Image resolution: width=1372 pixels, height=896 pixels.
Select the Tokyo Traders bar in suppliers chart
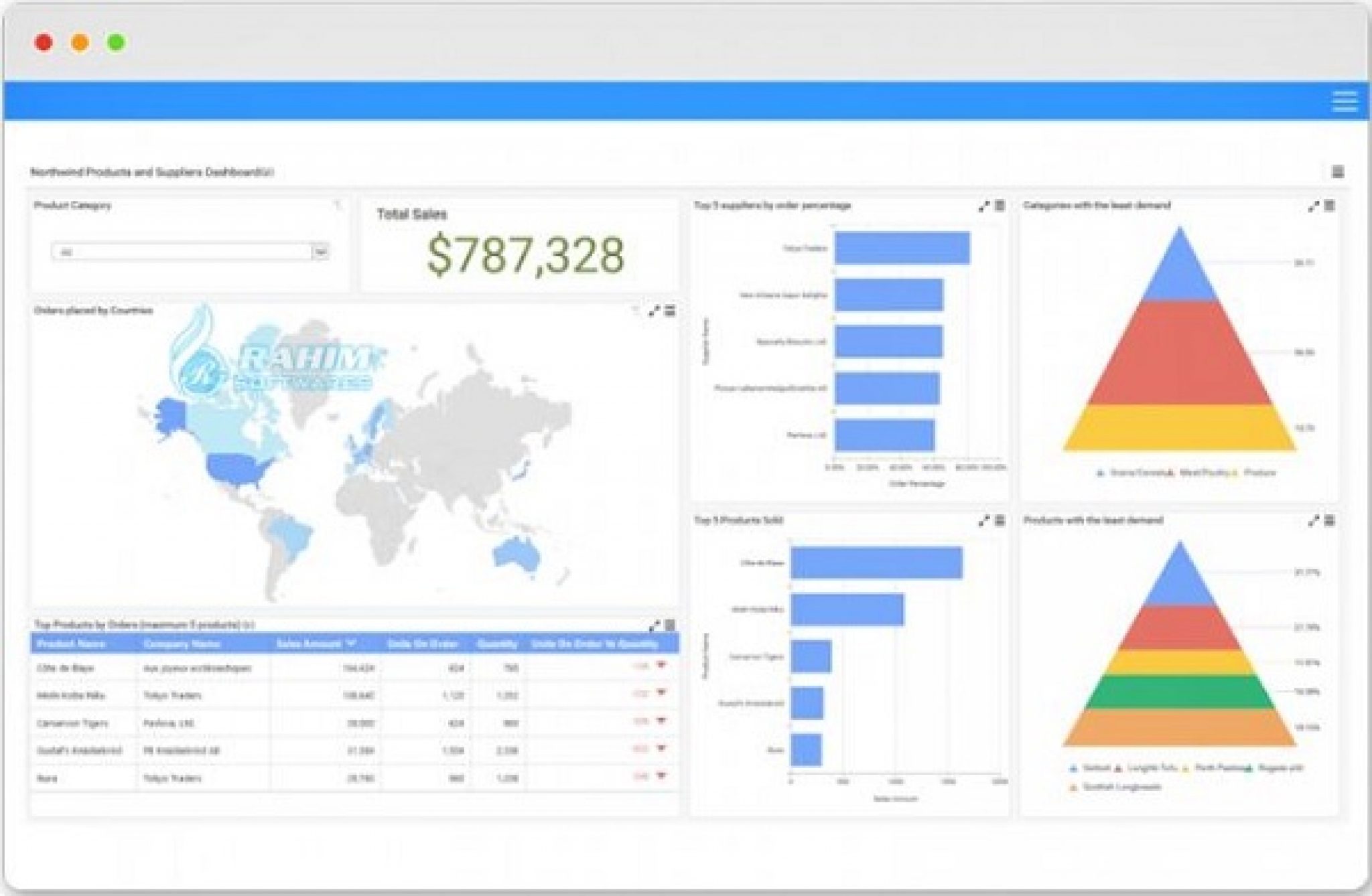click(902, 248)
